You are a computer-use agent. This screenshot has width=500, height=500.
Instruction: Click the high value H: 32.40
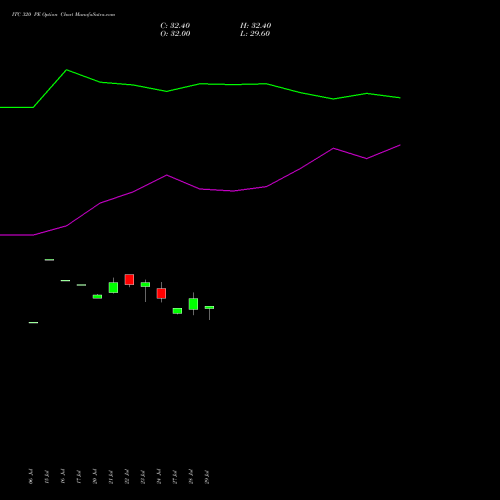(x=256, y=26)
